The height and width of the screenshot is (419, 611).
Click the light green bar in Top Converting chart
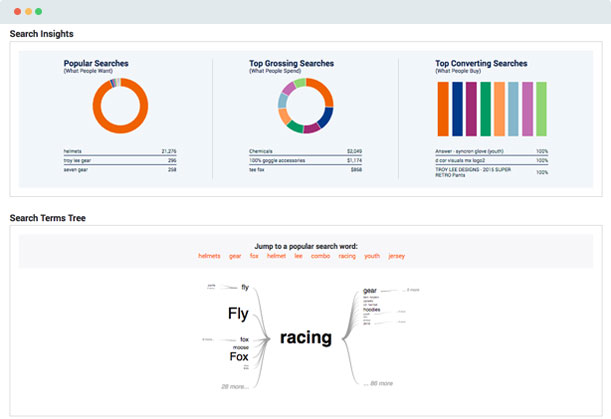541,109
